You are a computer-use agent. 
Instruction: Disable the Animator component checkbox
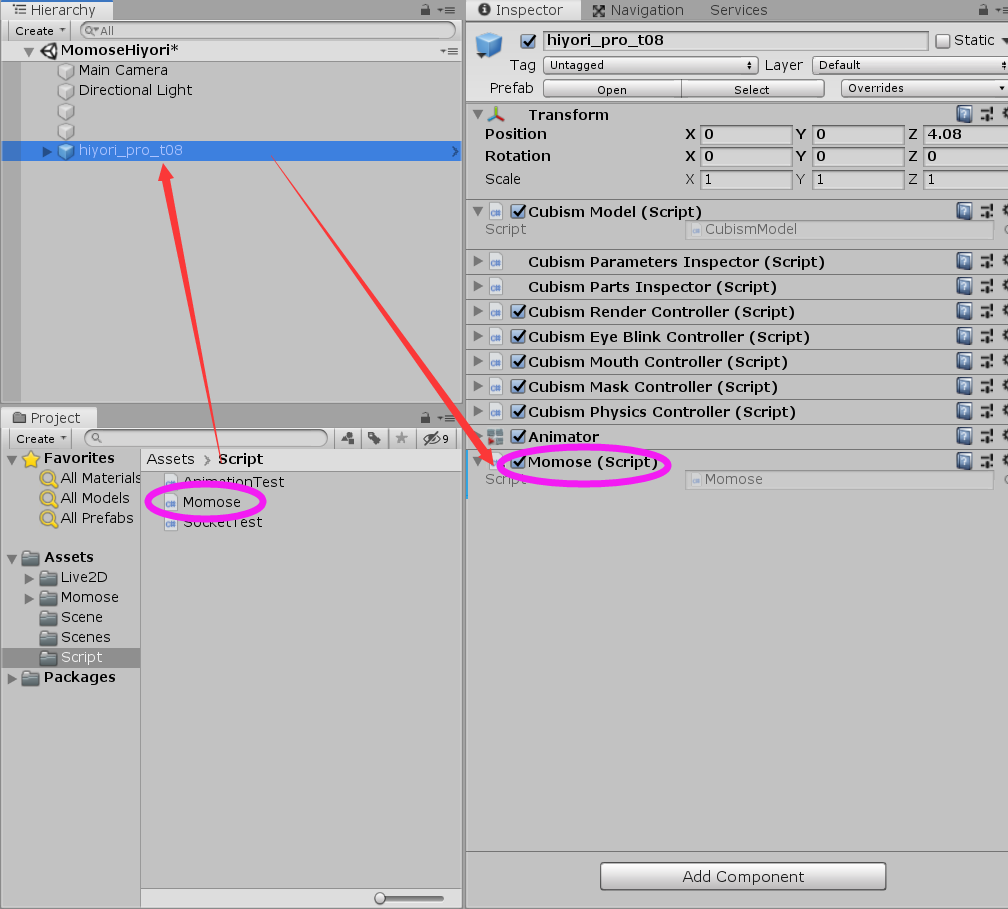click(518, 436)
